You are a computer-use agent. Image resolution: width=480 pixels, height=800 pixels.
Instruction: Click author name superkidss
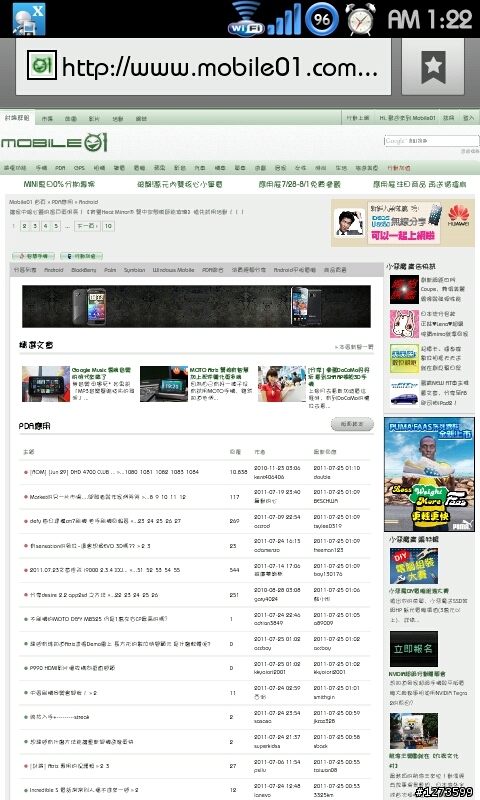(x=266, y=746)
